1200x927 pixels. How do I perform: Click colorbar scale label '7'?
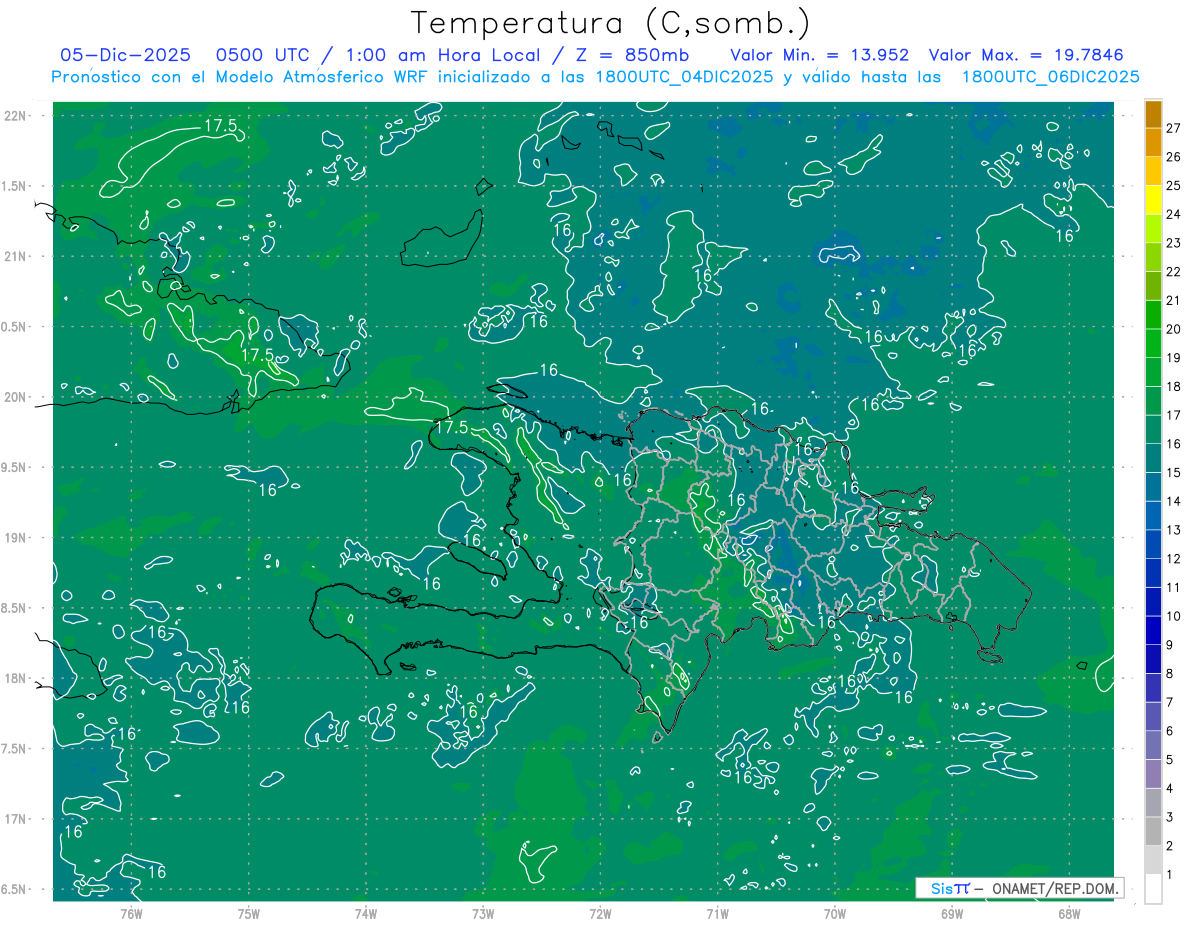(1170, 702)
